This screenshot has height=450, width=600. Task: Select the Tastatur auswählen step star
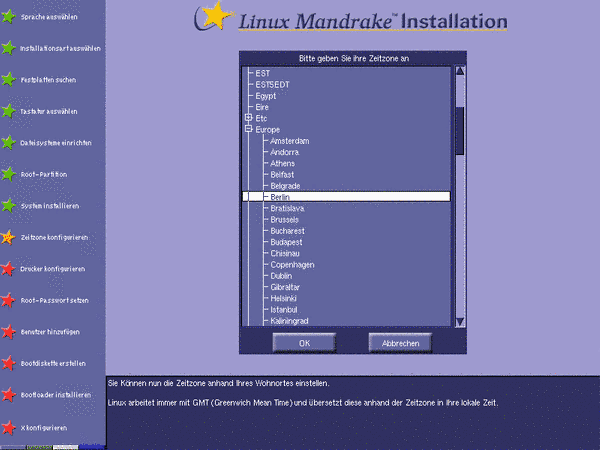(8, 111)
